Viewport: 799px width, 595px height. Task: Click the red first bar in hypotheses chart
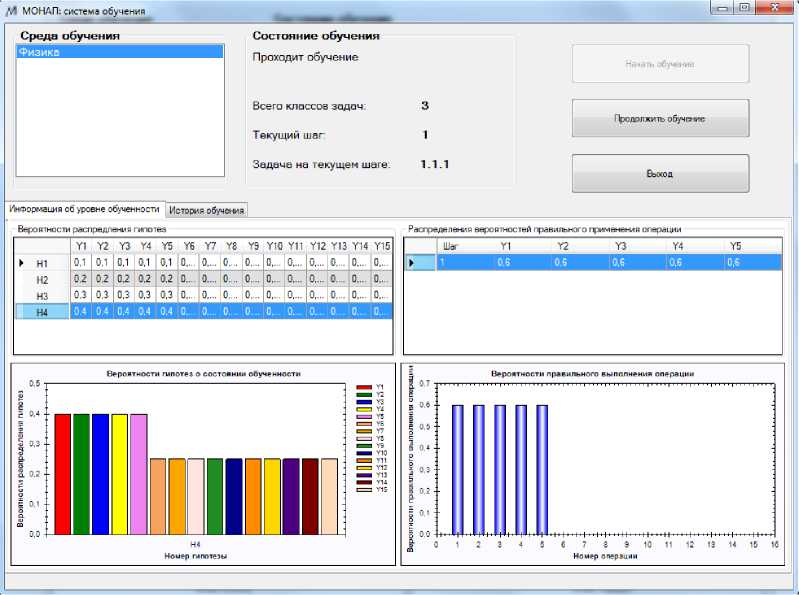coord(63,473)
